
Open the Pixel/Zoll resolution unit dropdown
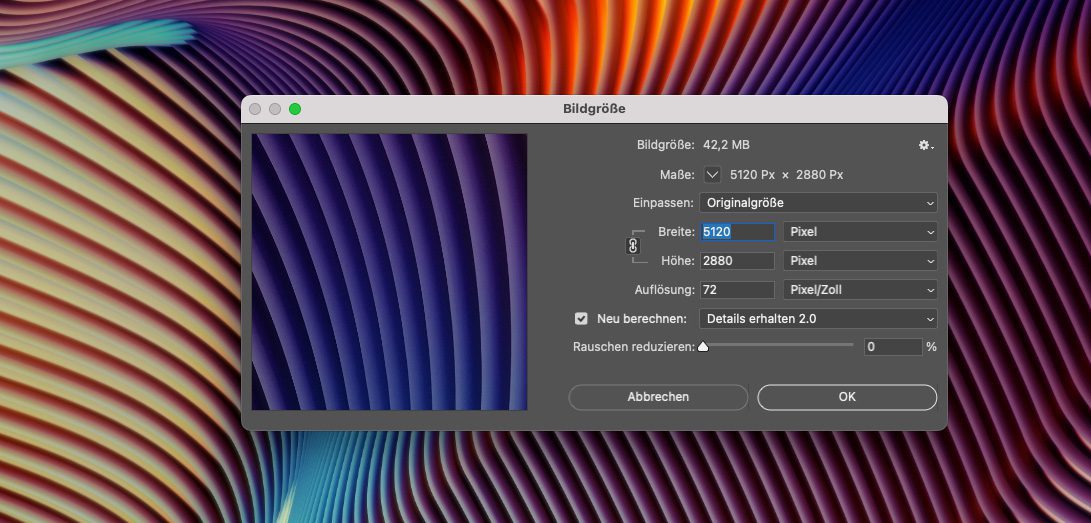tap(859, 290)
